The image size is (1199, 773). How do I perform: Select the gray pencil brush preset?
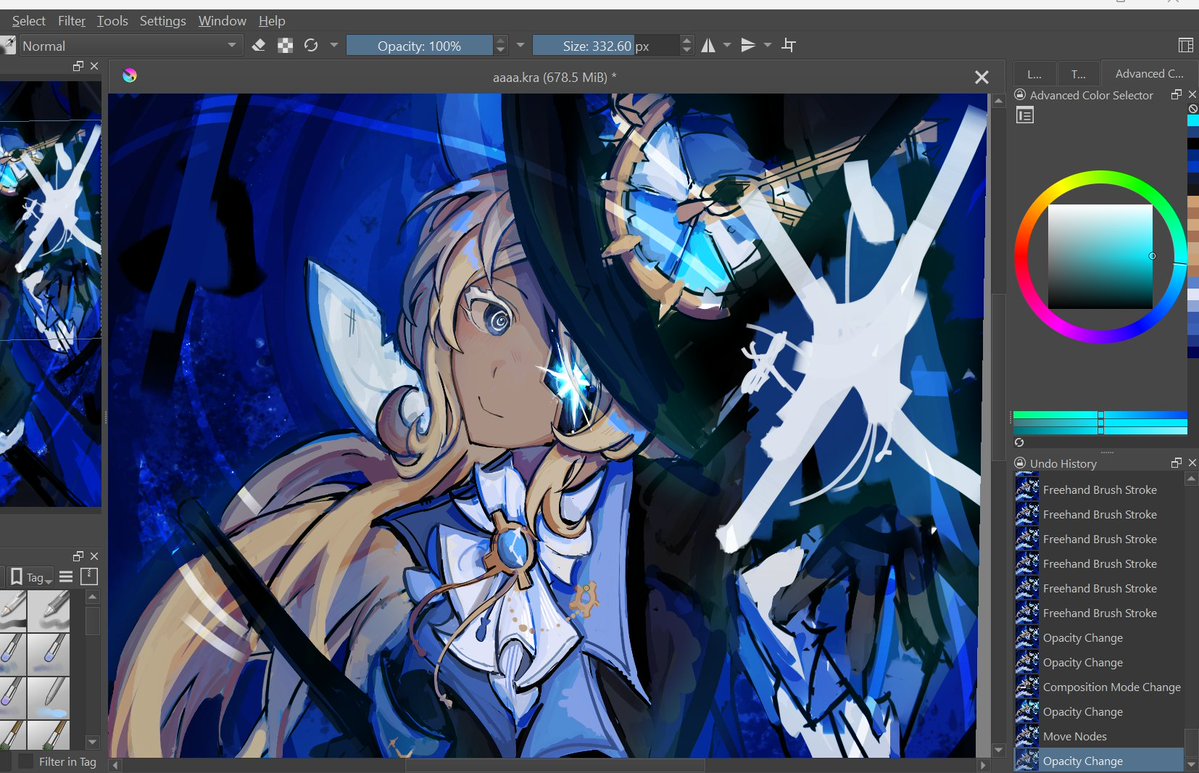48,612
